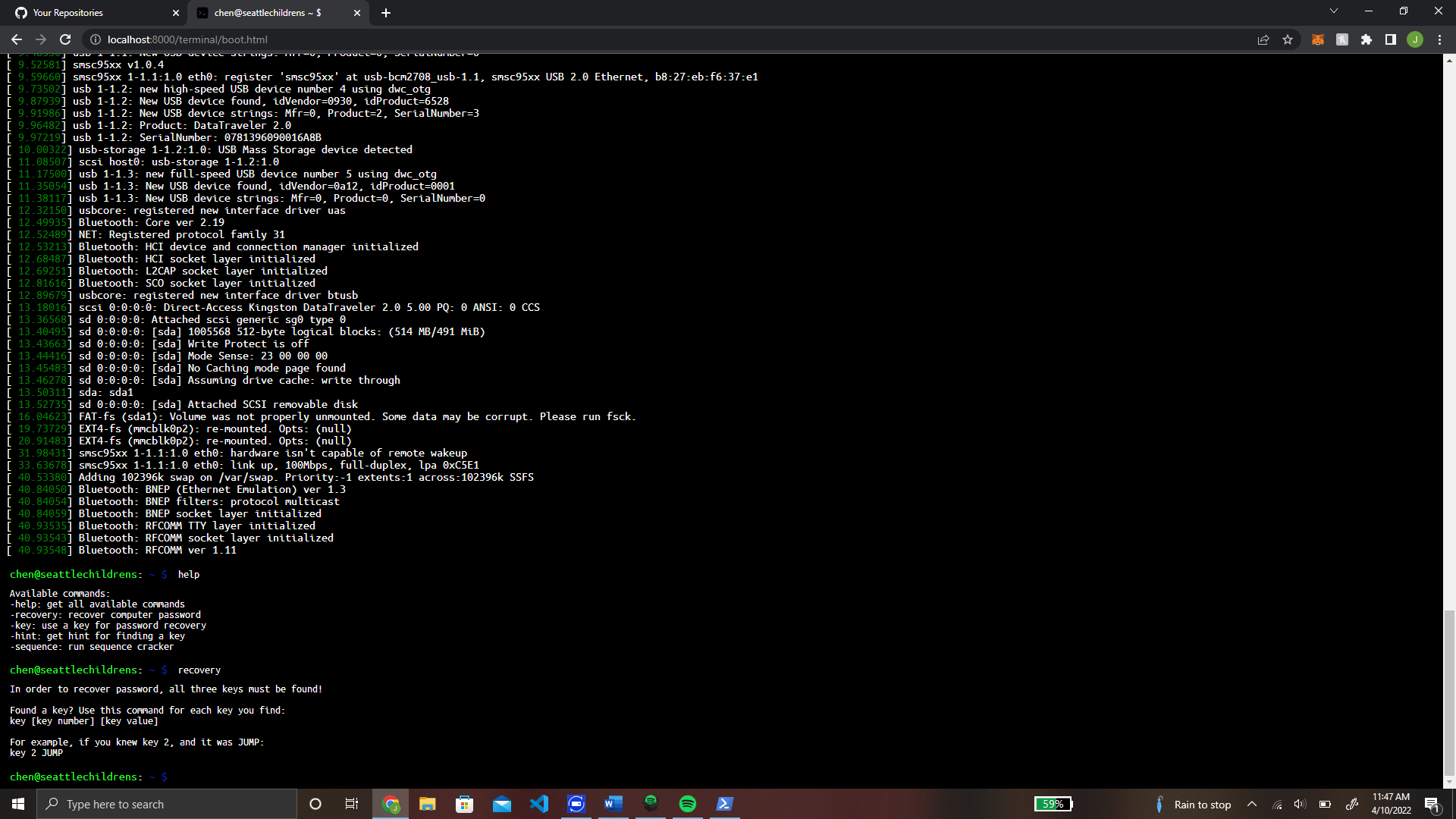The width and height of the screenshot is (1456, 819).
Task: Open a new browser tab
Action: coord(386,13)
